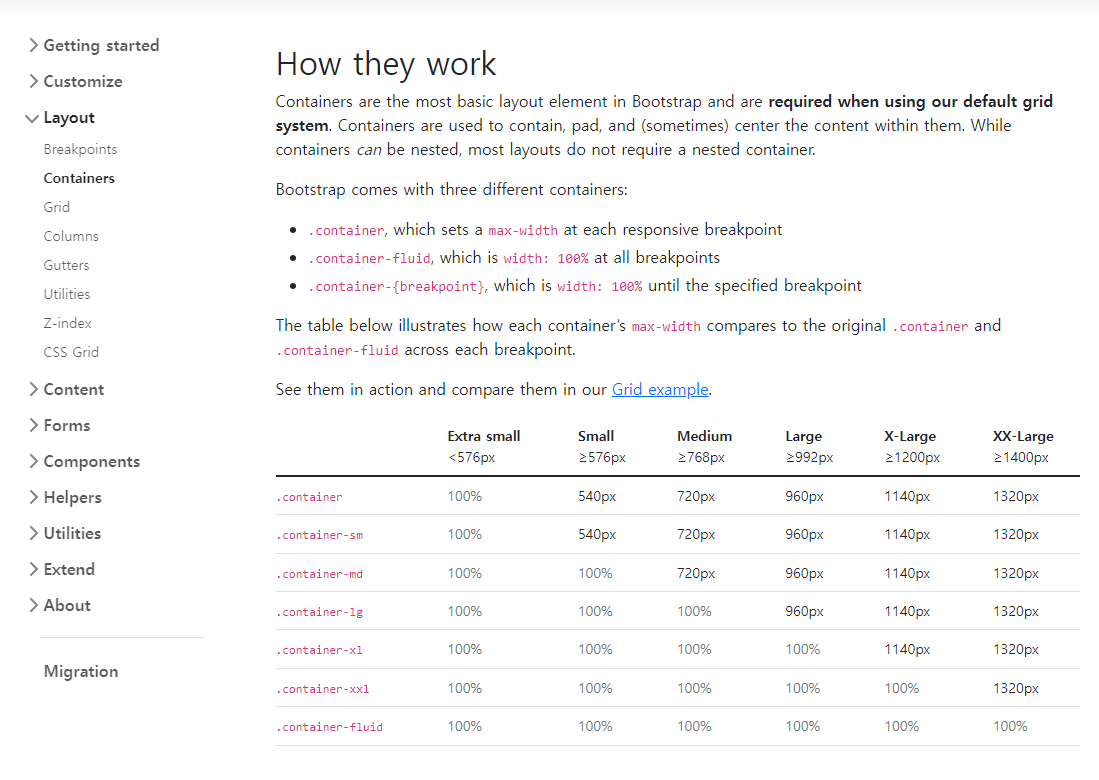The width and height of the screenshot is (1099, 780).
Task: Expand the Getting started chevron
Action: pyautogui.click(x=33, y=46)
